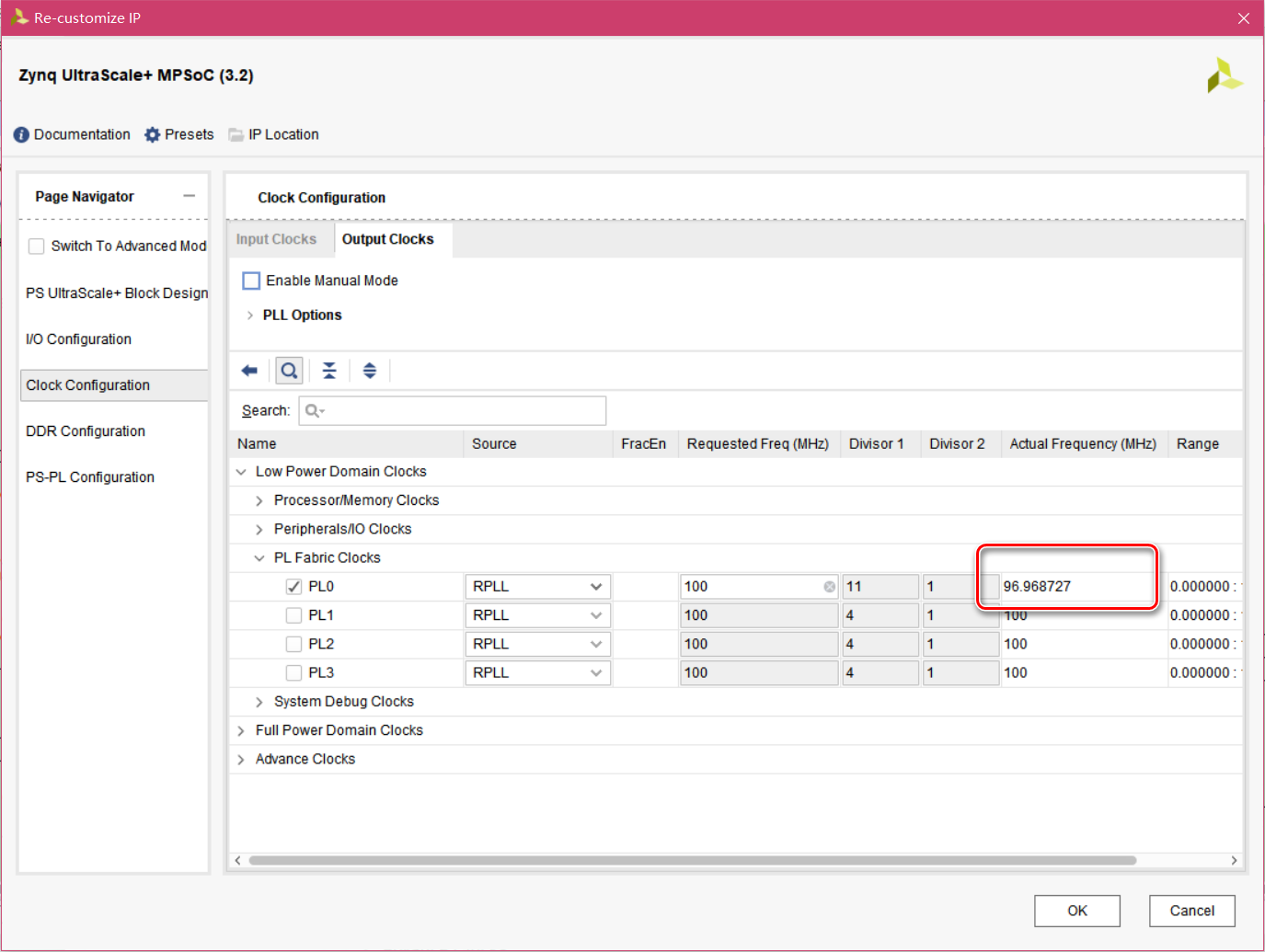Click the expand all toolbar icon

tap(370, 371)
